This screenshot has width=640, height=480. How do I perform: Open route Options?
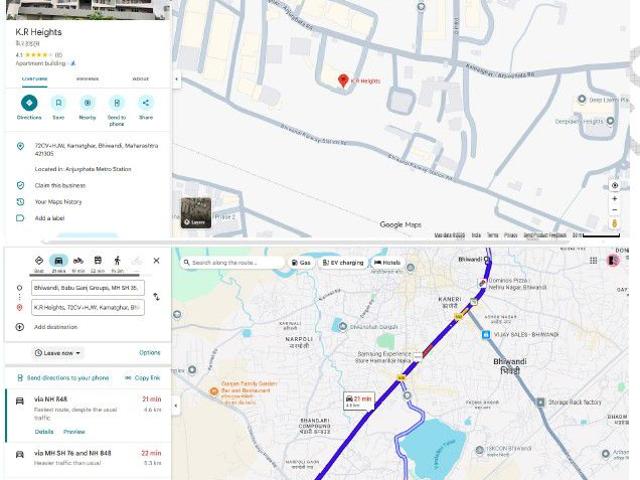click(149, 353)
